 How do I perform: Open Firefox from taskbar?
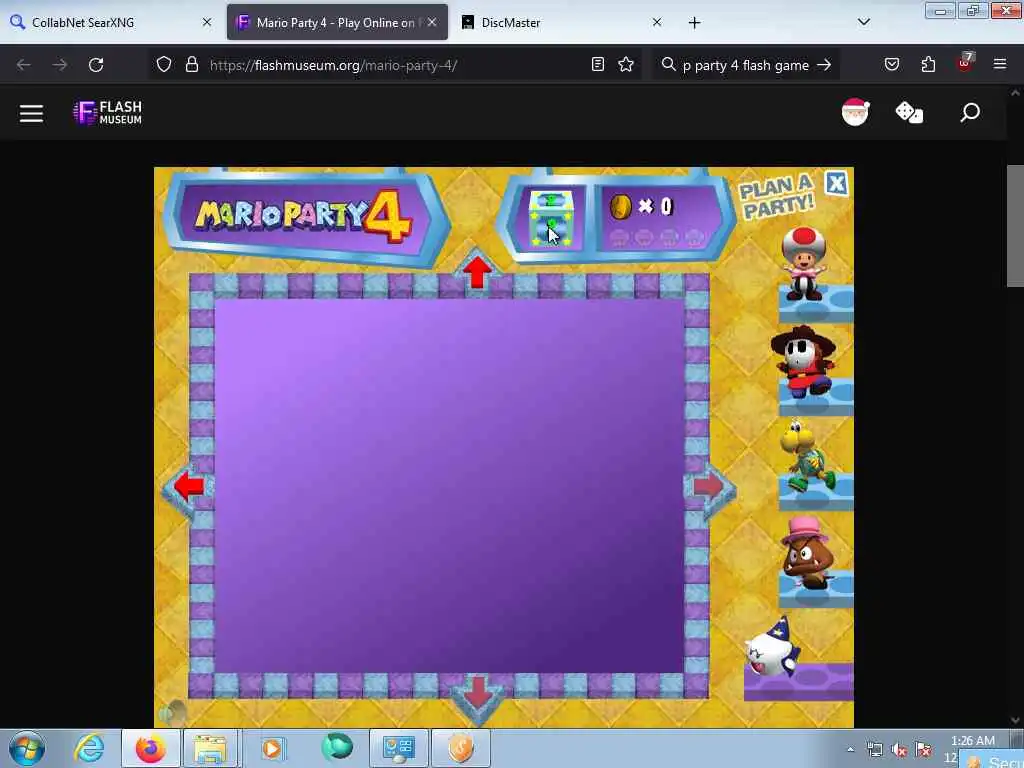[150, 748]
